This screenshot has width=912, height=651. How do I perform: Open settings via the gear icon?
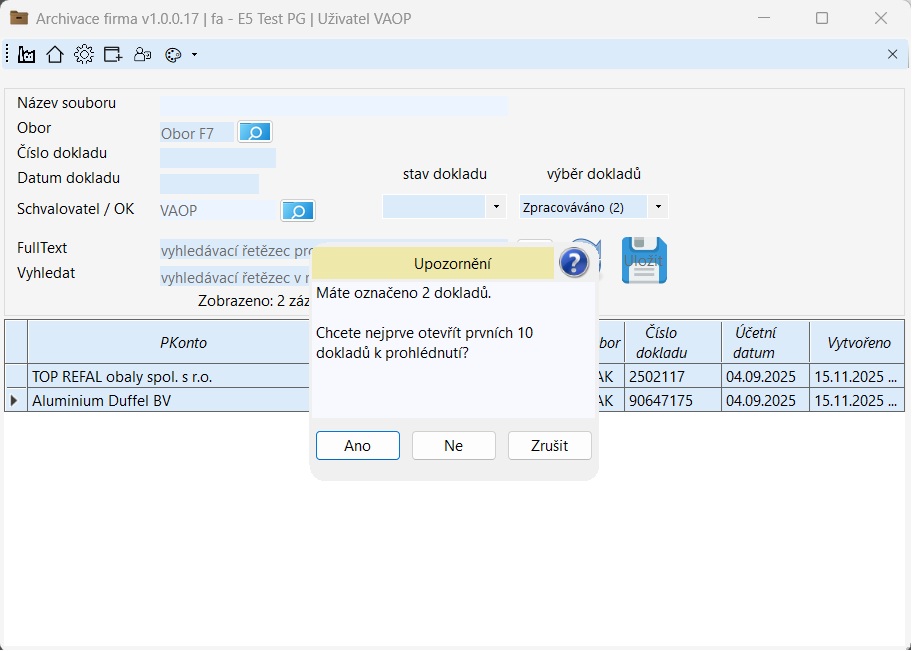84,55
